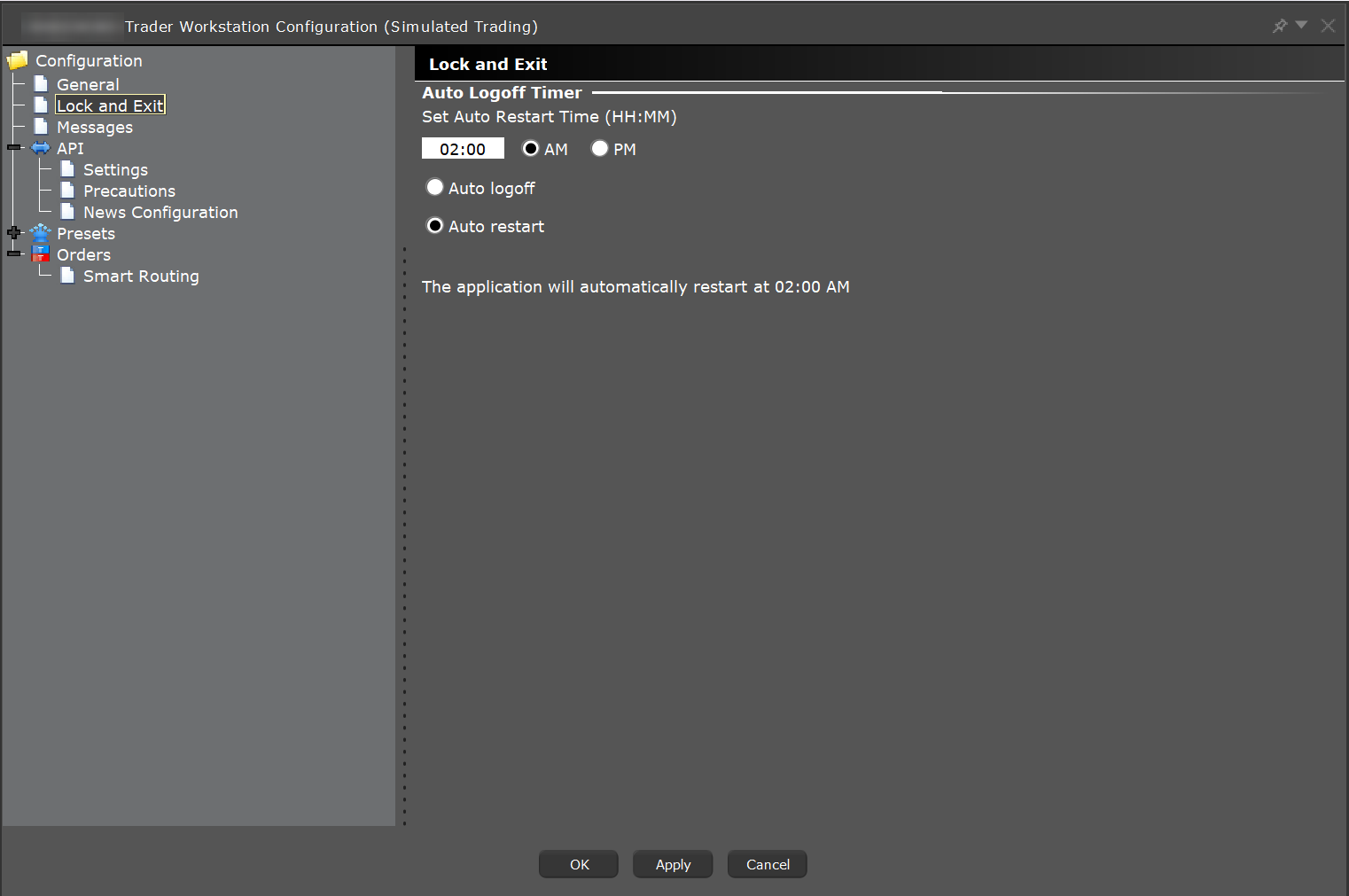
Task: Click the Precautions document icon
Action: [x=67, y=190]
